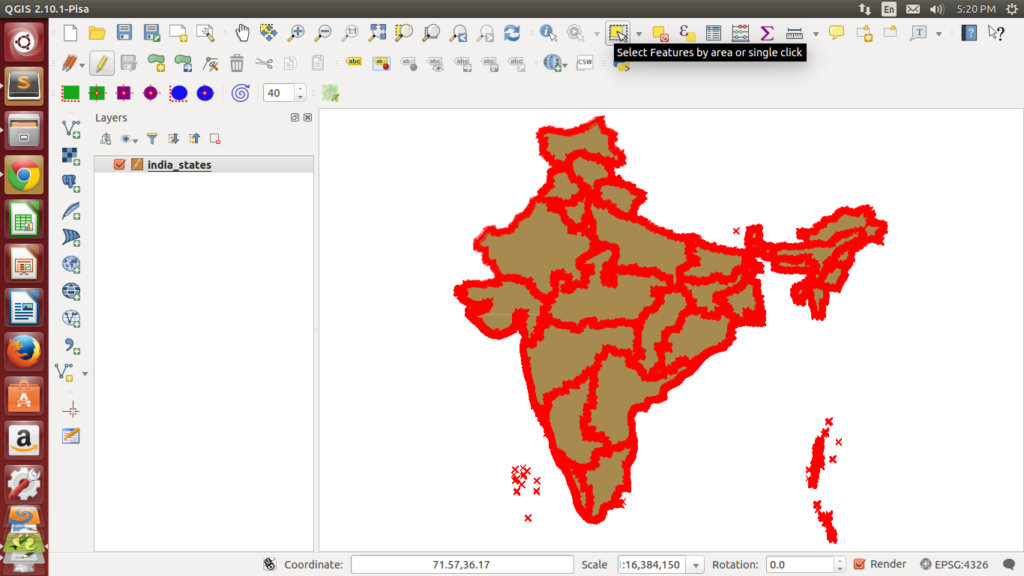
Task: Activate the Identify Features tool
Action: coord(548,32)
